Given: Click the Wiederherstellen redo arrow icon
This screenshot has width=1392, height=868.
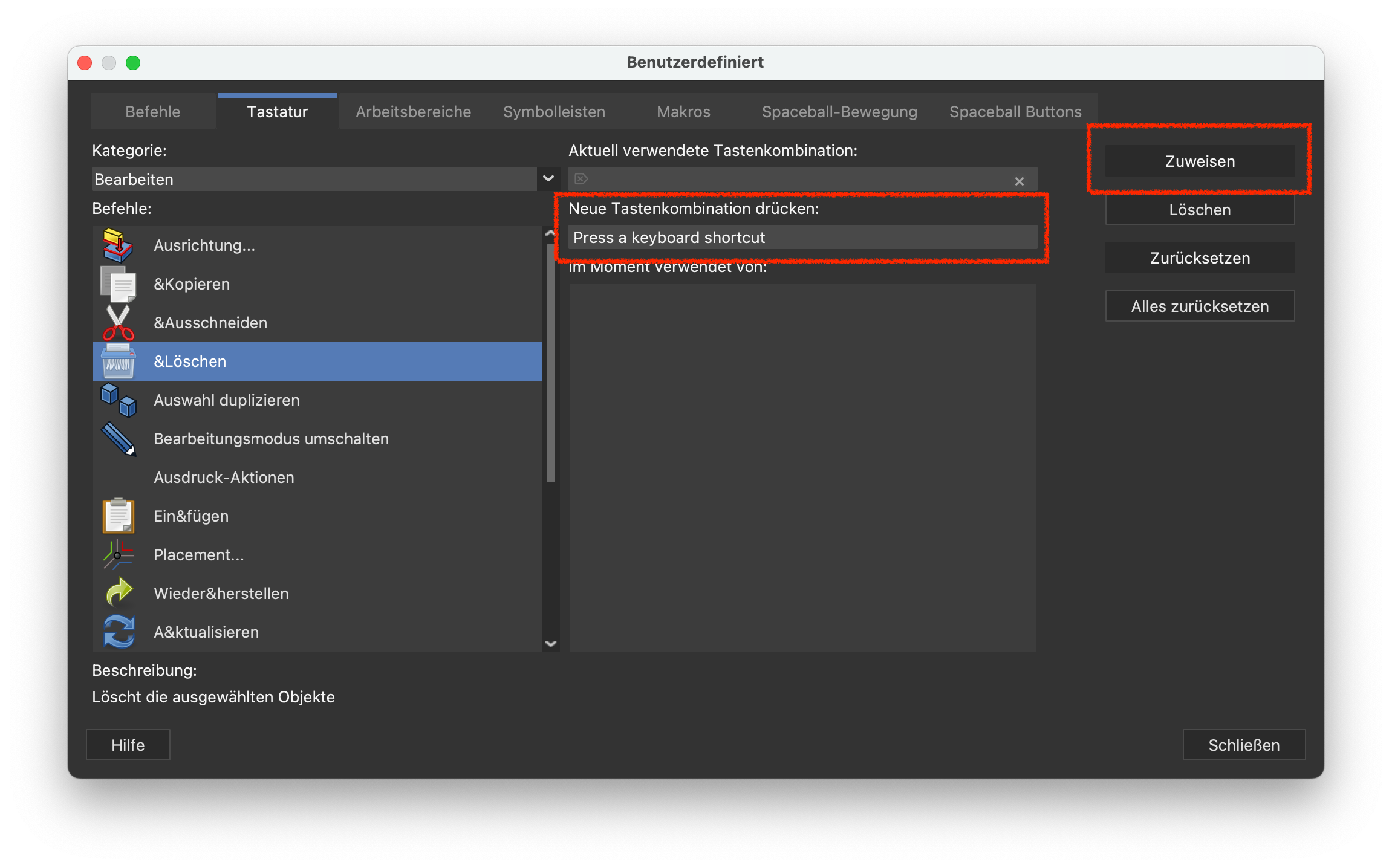Looking at the screenshot, I should tap(118, 594).
